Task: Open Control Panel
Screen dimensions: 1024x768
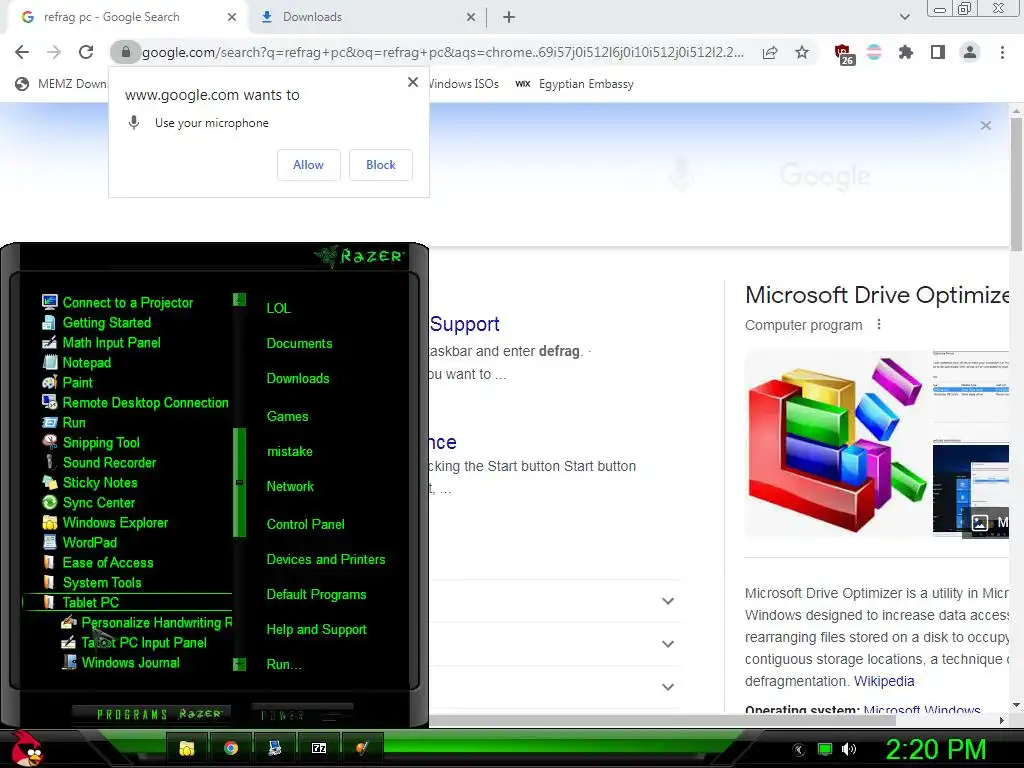Action: click(x=305, y=524)
